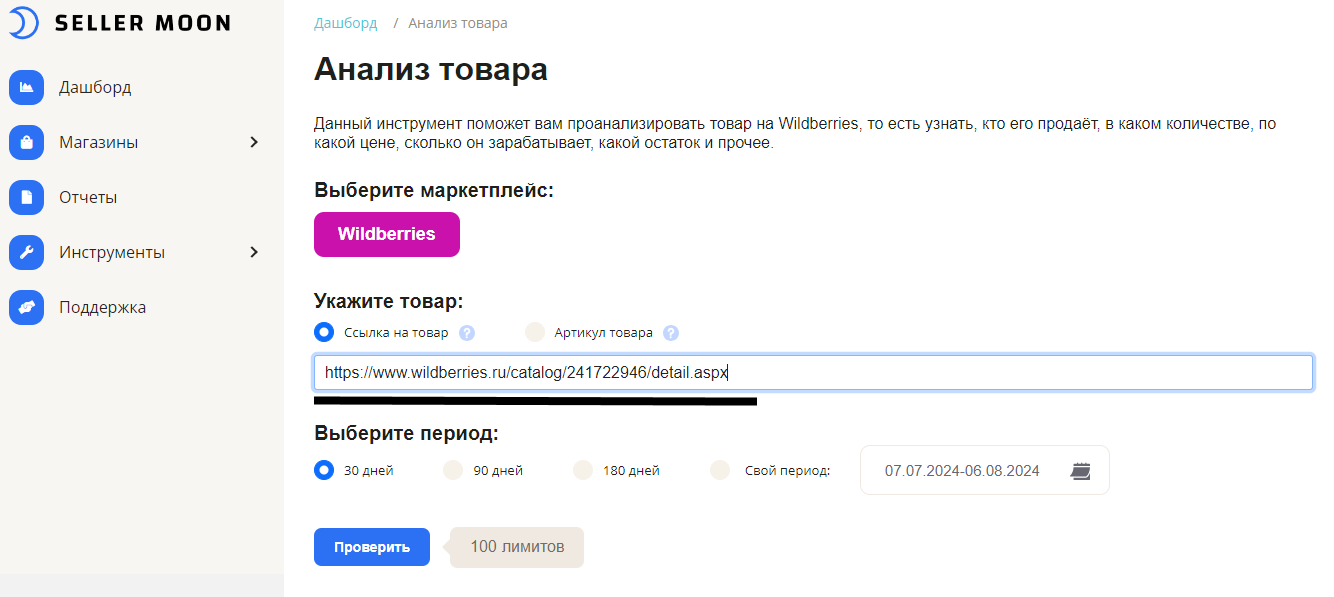Click the Укажите товар label
The height and width of the screenshot is (597, 1334).
click(x=389, y=301)
